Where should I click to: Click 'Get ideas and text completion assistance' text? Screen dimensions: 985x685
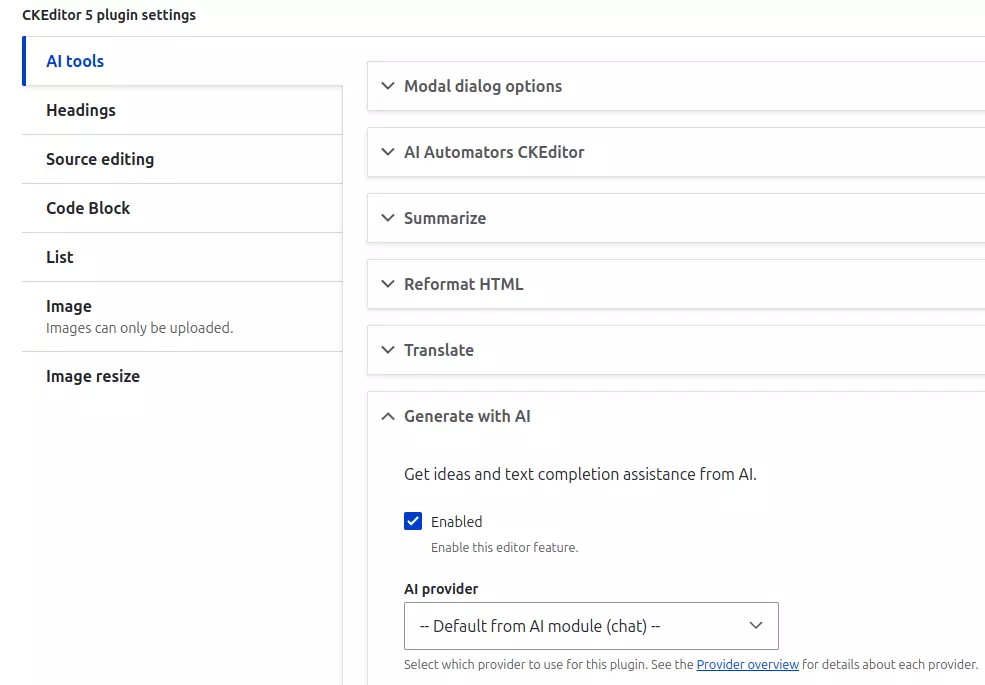(x=580, y=474)
